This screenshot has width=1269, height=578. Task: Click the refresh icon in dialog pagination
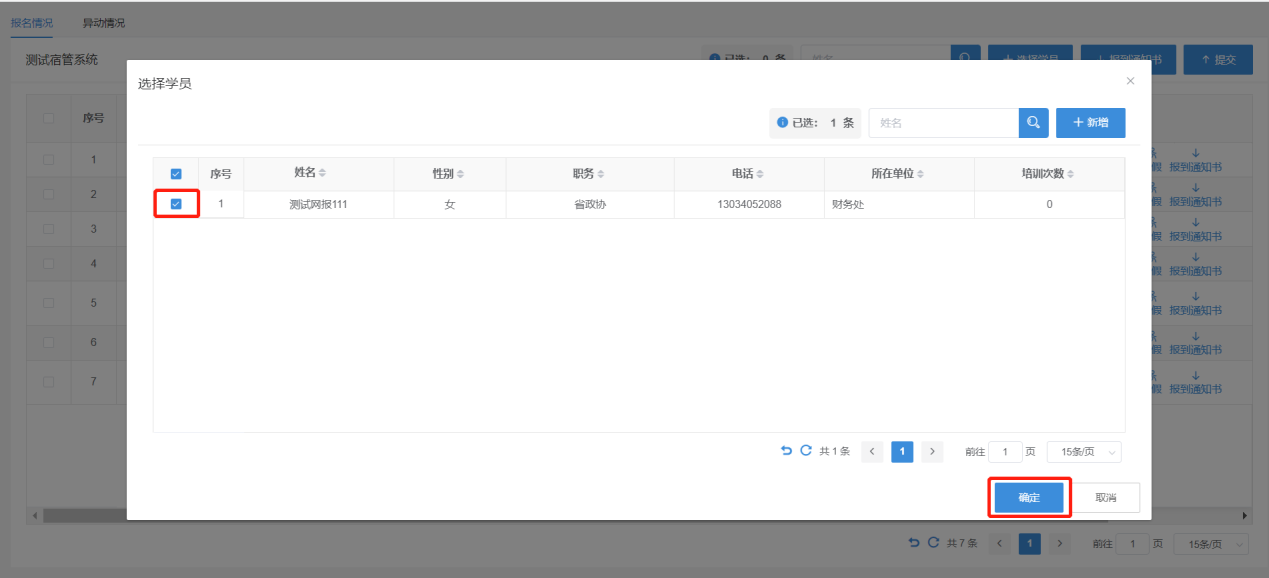point(806,451)
